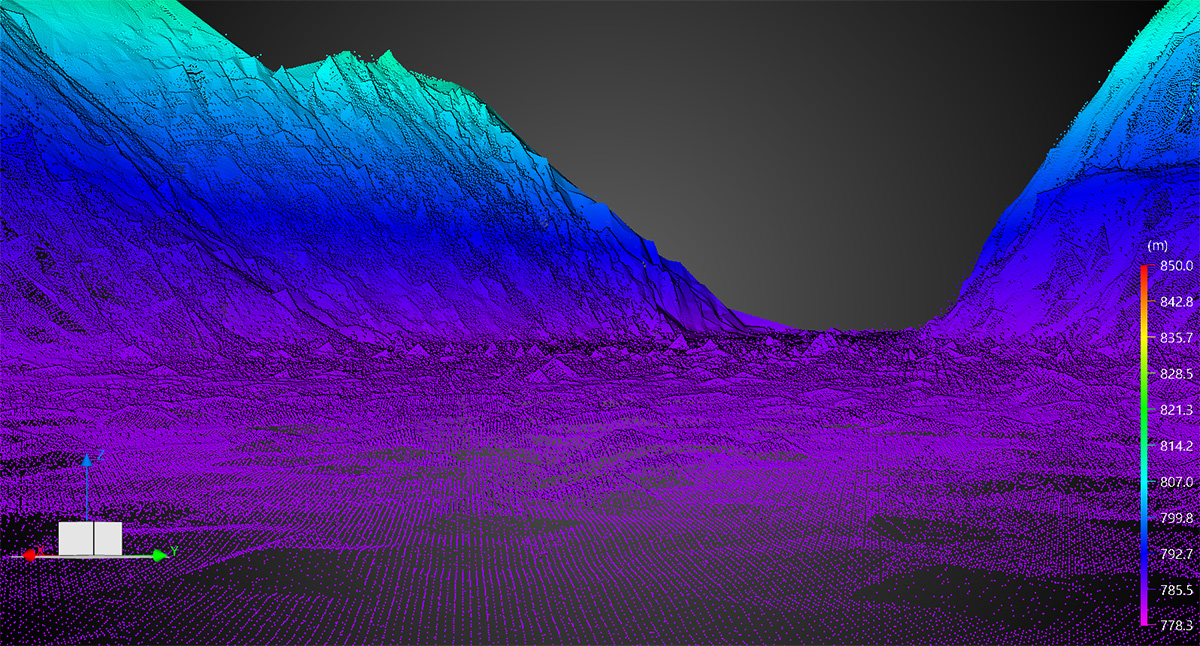
Task: Click the red X axis arrowhead
Action: [30, 555]
